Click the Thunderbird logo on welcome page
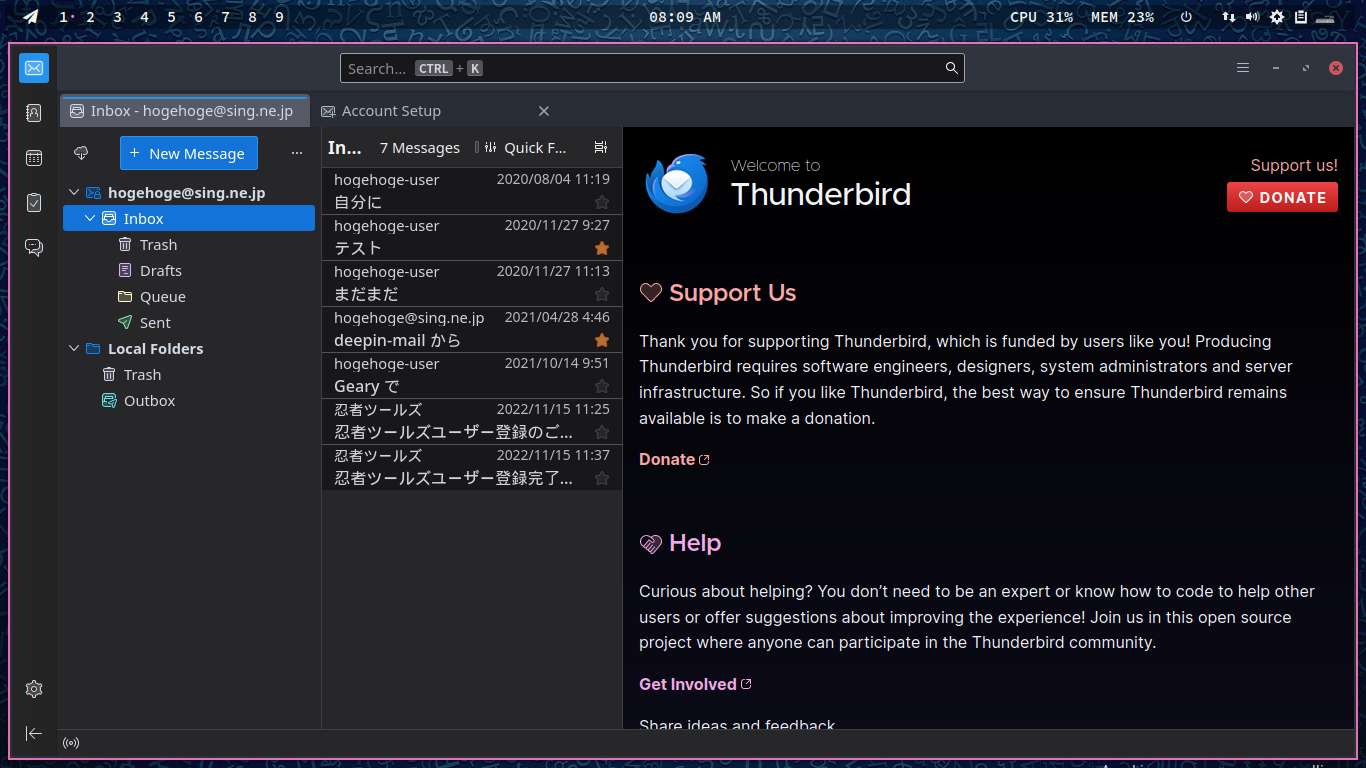 pyautogui.click(x=677, y=183)
